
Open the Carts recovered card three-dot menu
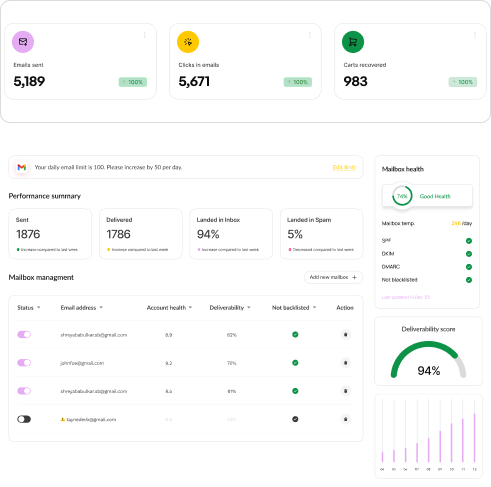(474, 35)
